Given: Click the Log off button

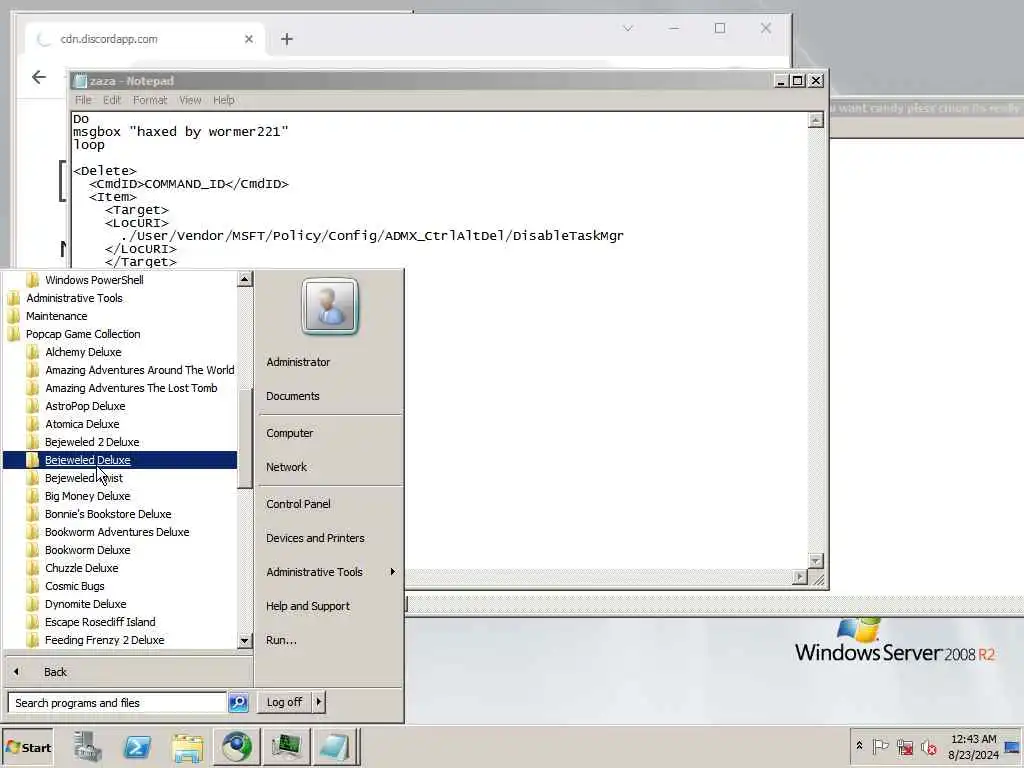Looking at the screenshot, I should click(x=284, y=702).
